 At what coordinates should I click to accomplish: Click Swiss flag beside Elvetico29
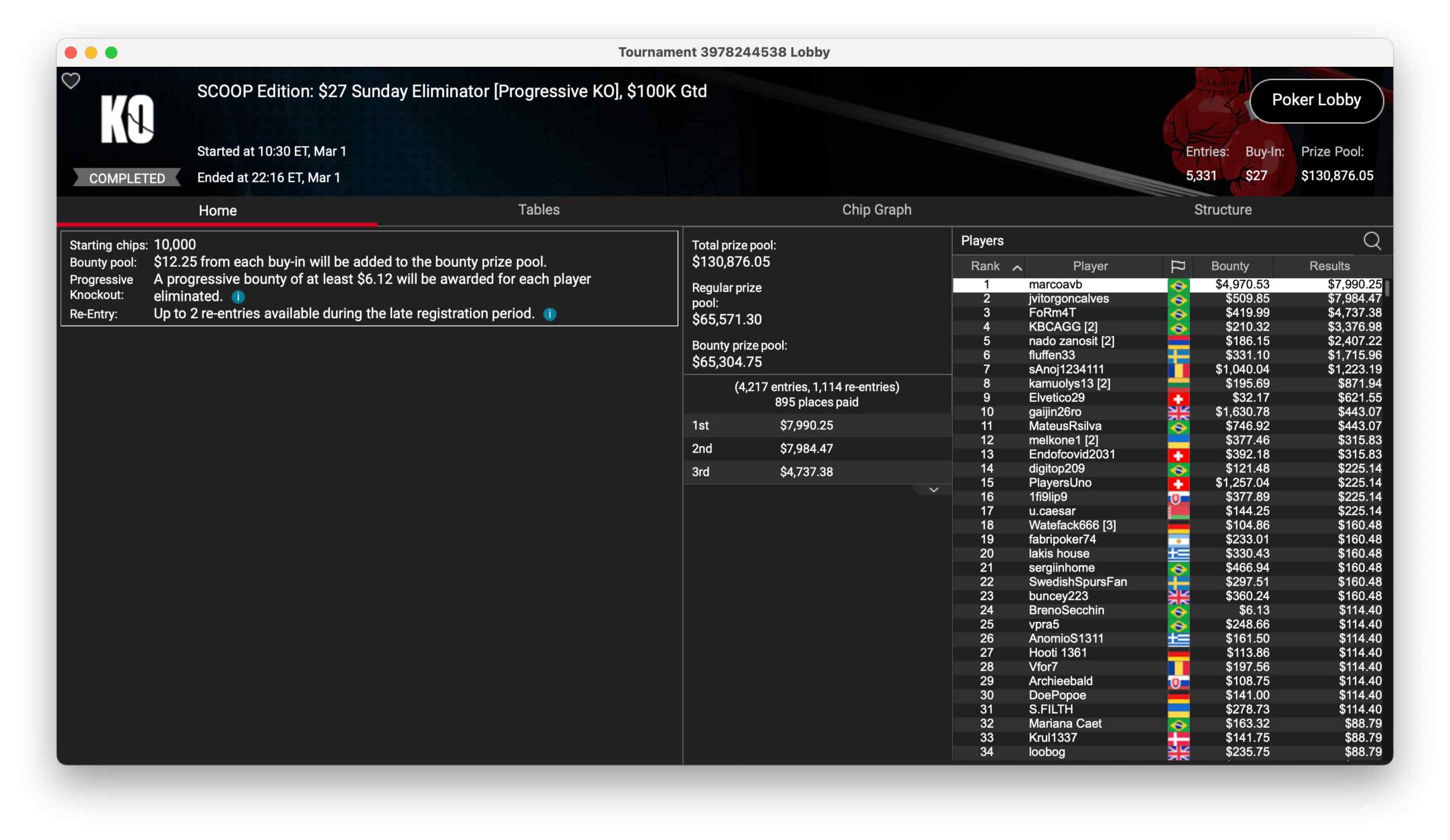click(x=1178, y=398)
